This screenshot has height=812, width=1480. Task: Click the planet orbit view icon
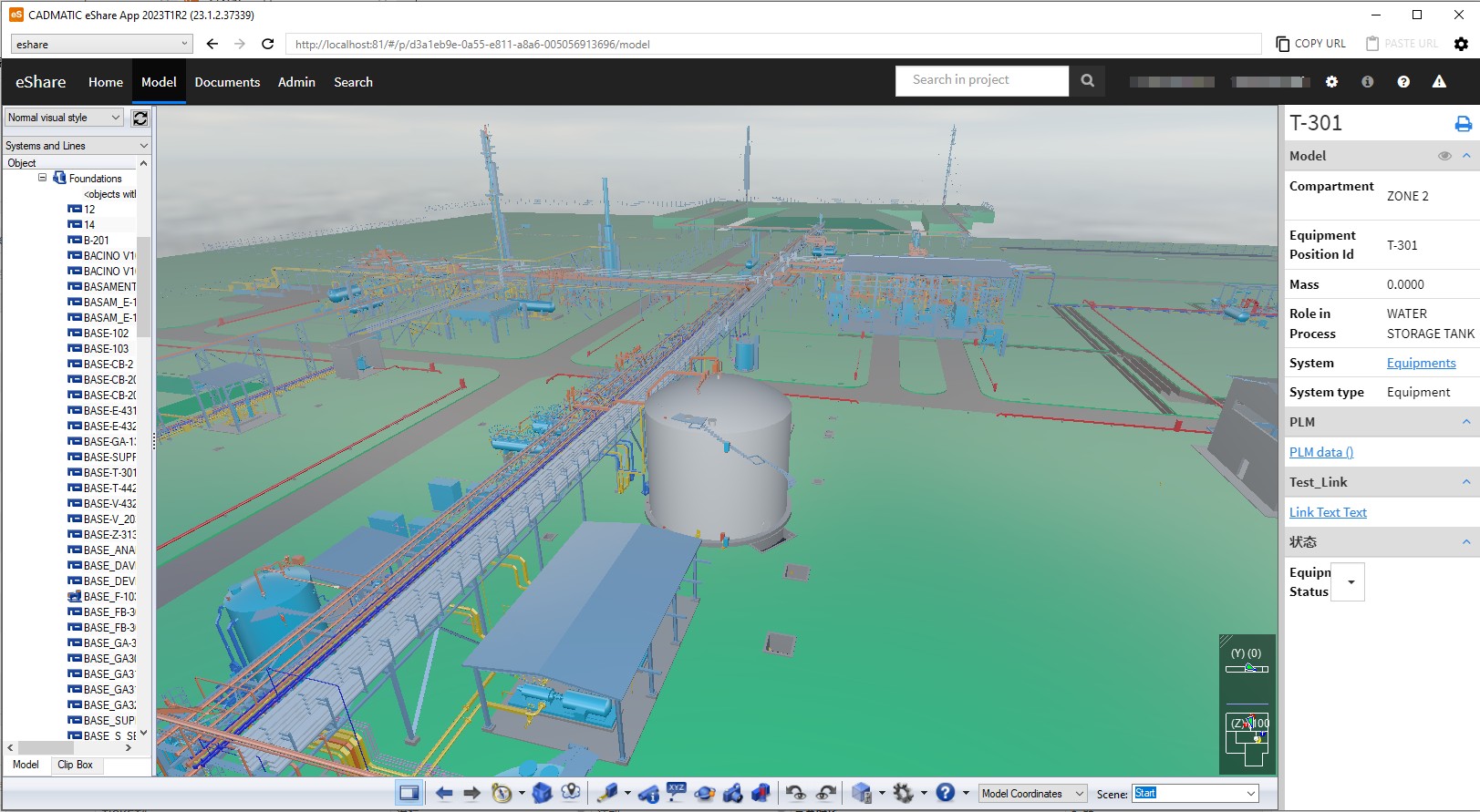point(704,793)
